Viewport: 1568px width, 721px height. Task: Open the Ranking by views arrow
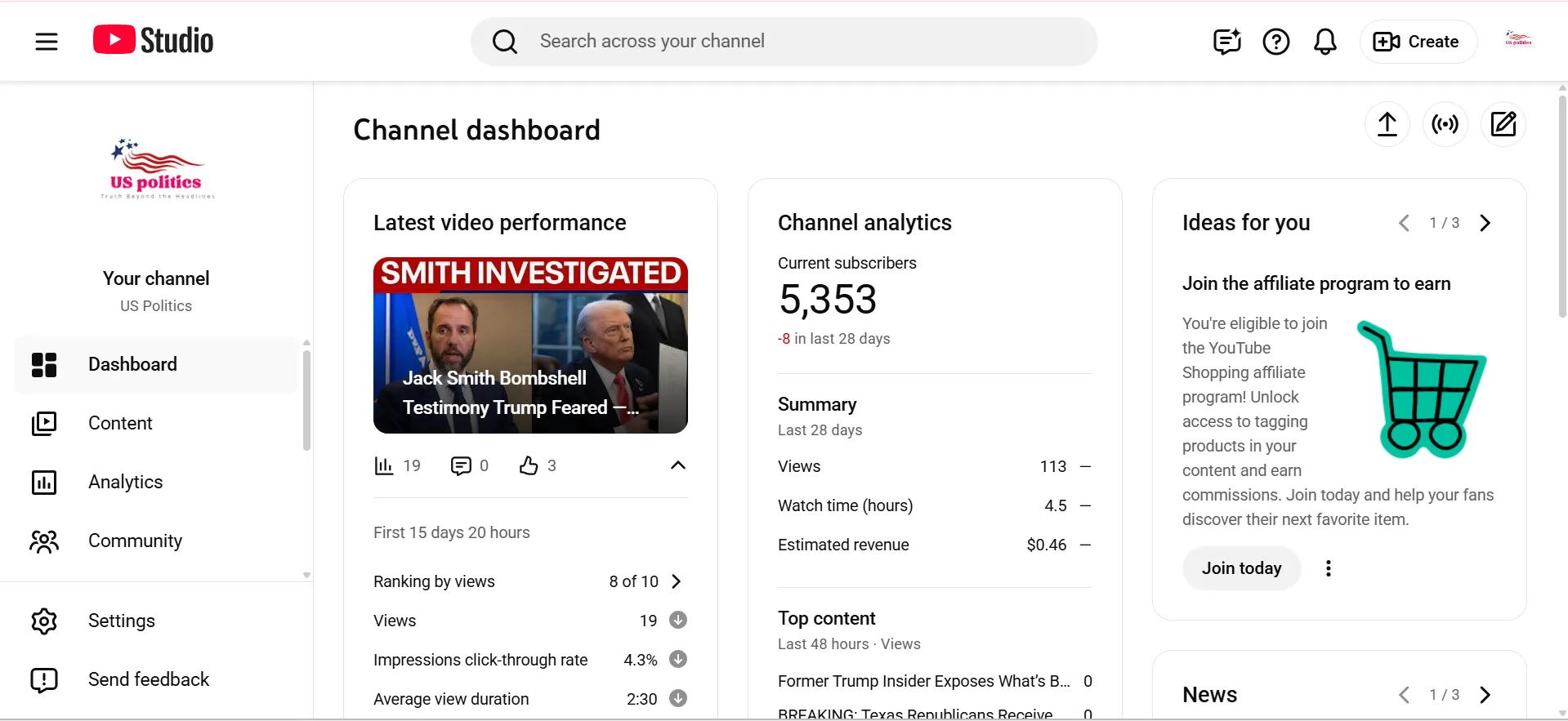click(677, 581)
